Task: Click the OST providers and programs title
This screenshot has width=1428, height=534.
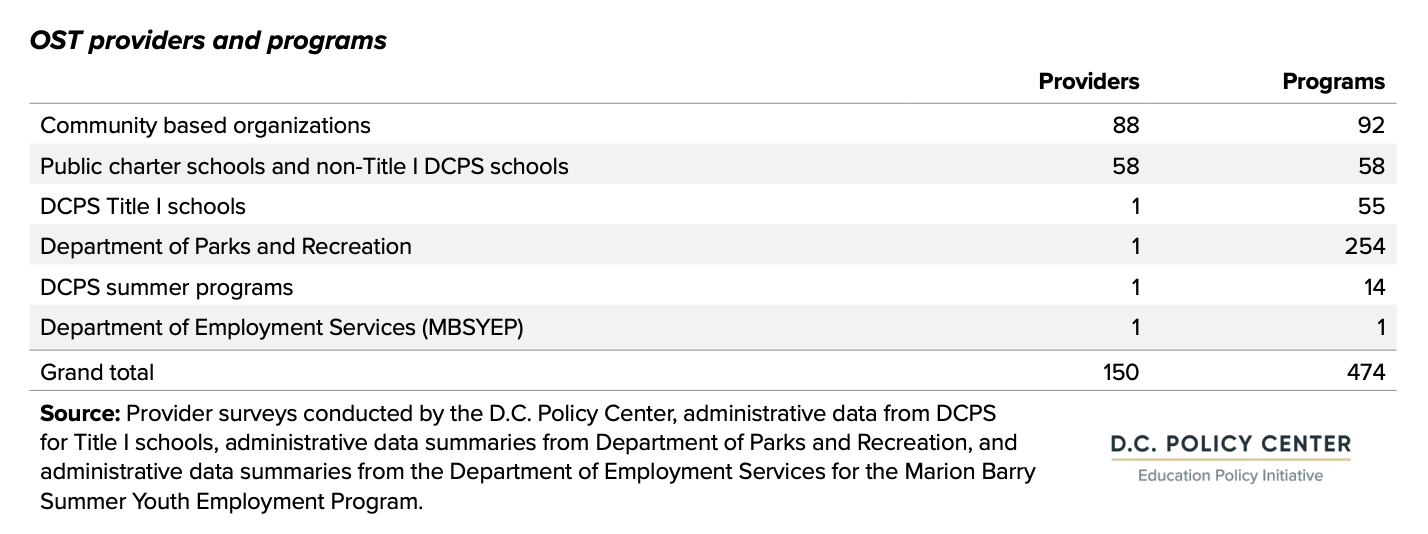Action: 208,41
